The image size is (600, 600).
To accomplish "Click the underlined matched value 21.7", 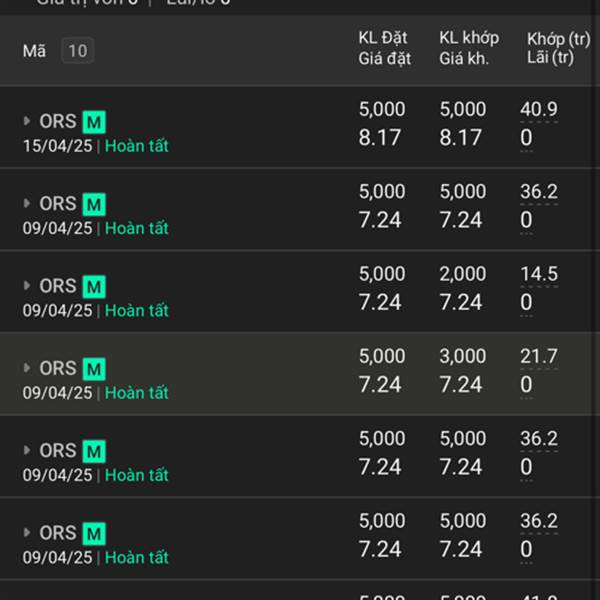I will click(x=539, y=356).
